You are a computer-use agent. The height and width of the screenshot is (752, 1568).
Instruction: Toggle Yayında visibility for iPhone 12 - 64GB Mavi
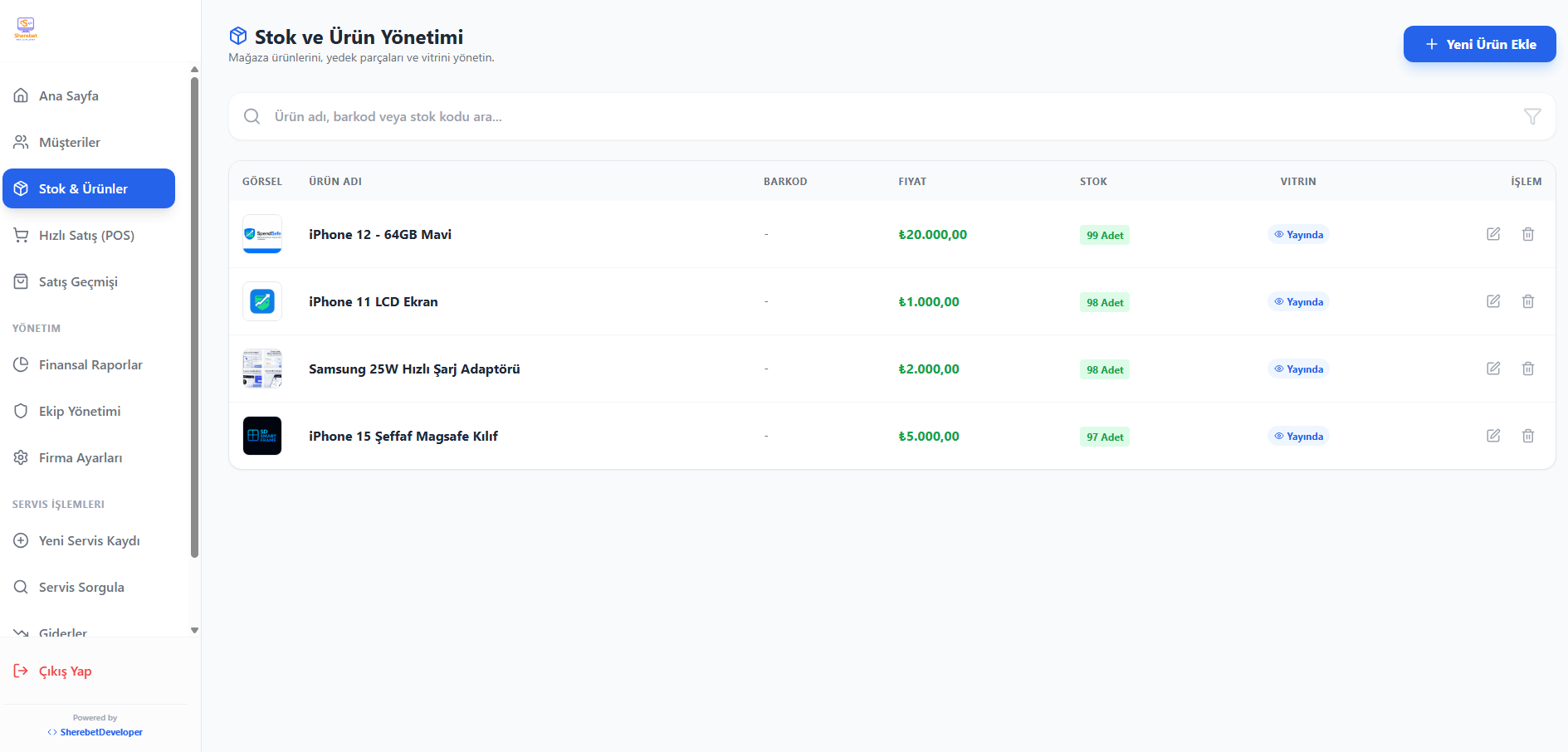[x=1298, y=235]
